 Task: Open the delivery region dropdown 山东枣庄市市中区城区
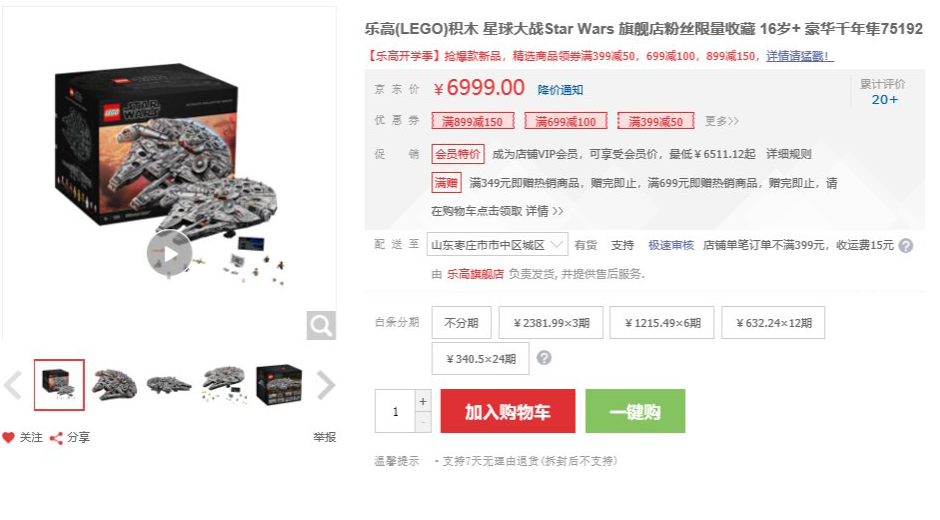click(497, 245)
